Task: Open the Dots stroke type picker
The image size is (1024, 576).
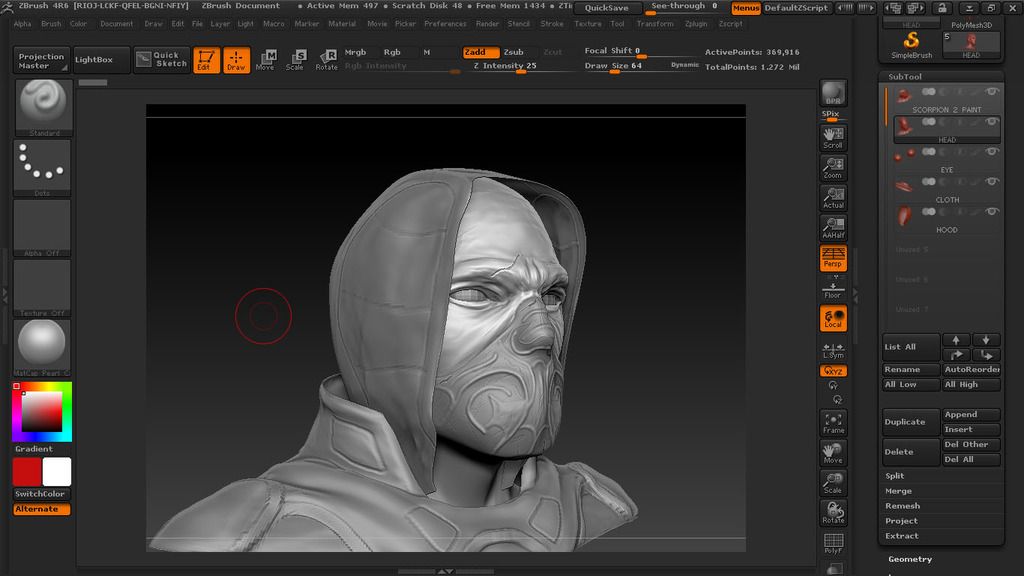Action: coord(42,167)
